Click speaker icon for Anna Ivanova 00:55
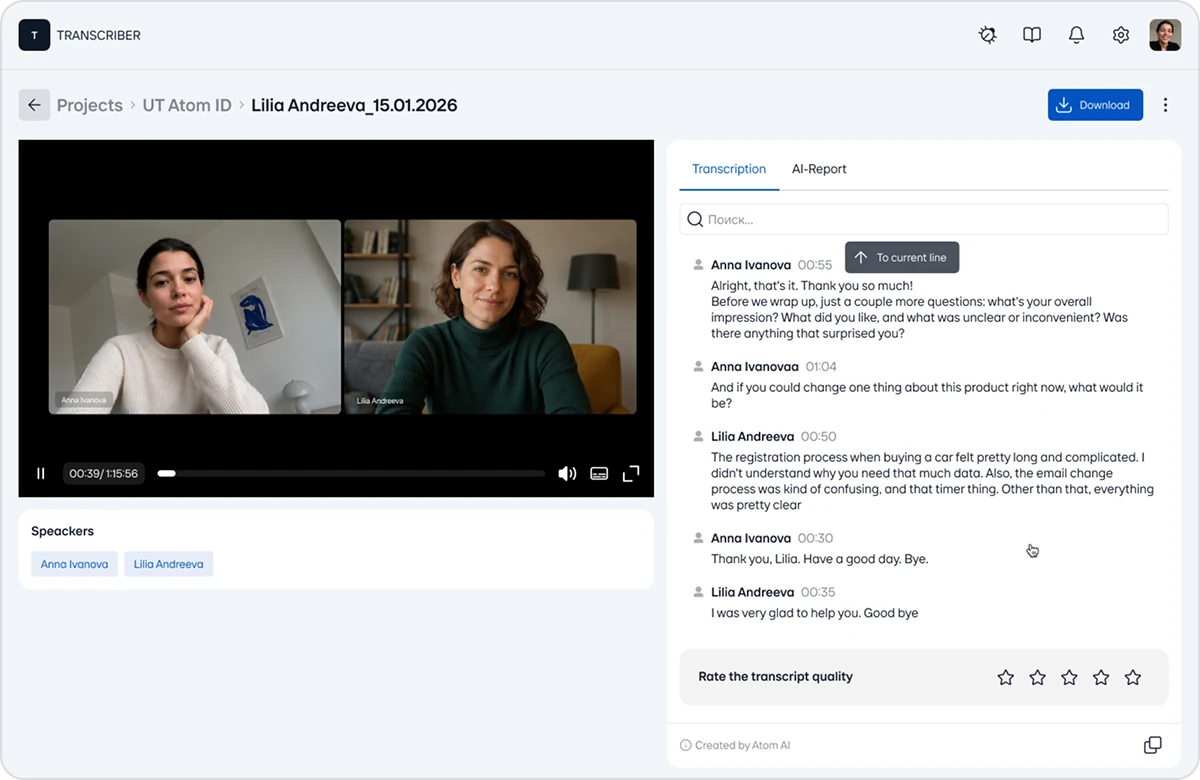 [698, 265]
